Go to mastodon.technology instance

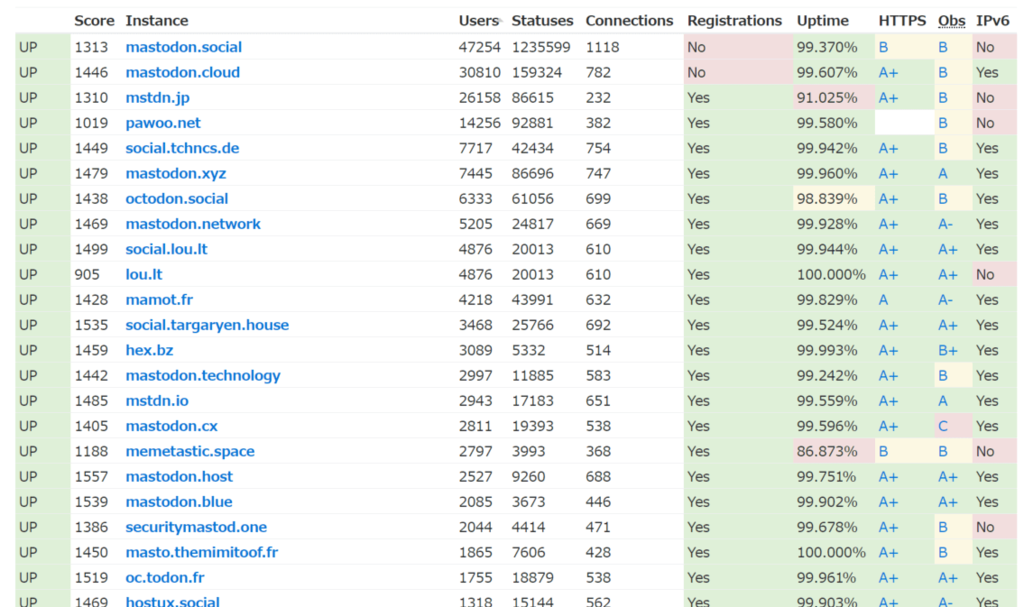click(x=202, y=376)
